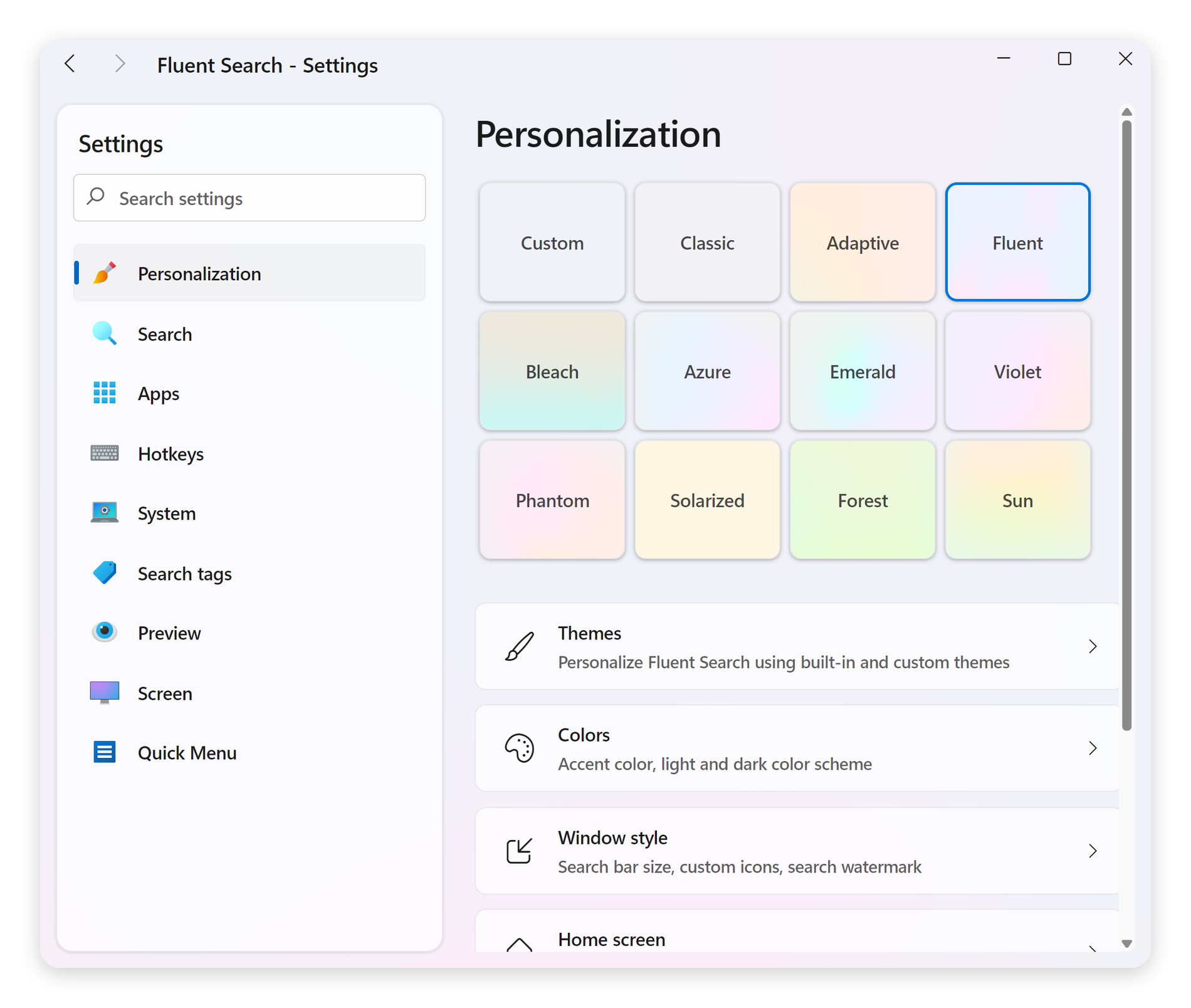Click the Preview eye icon in the sidebar
This screenshot has width=1191, height=1008.
[105, 632]
